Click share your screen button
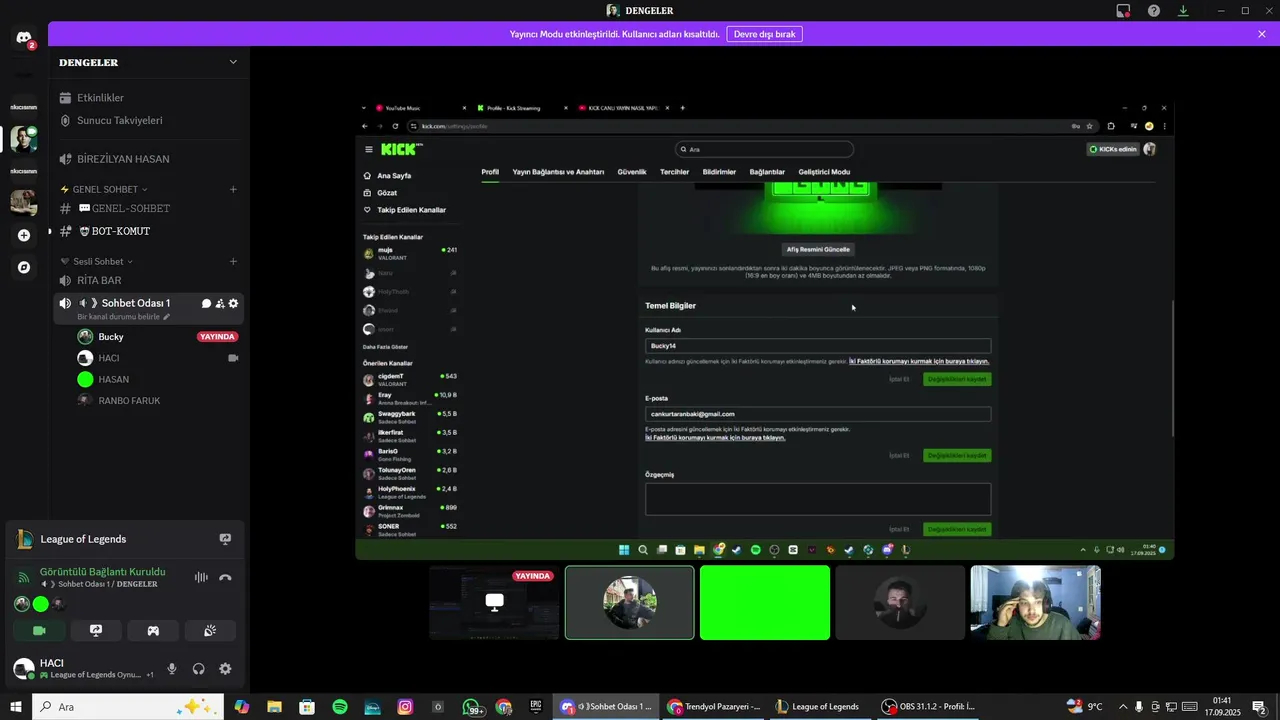Screen dimensions: 1280x720 (x=96, y=631)
